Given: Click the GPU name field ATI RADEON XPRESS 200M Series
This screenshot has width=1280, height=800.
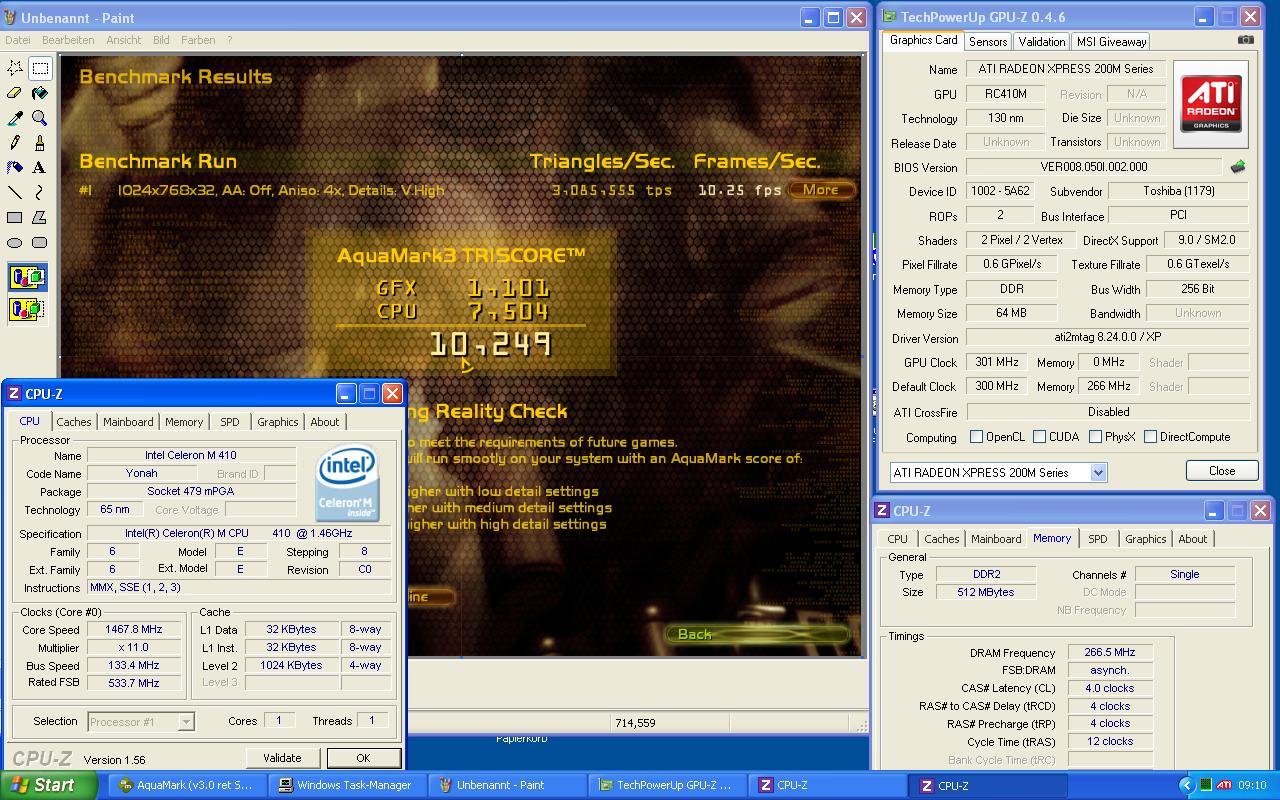Looking at the screenshot, I should point(1066,69).
